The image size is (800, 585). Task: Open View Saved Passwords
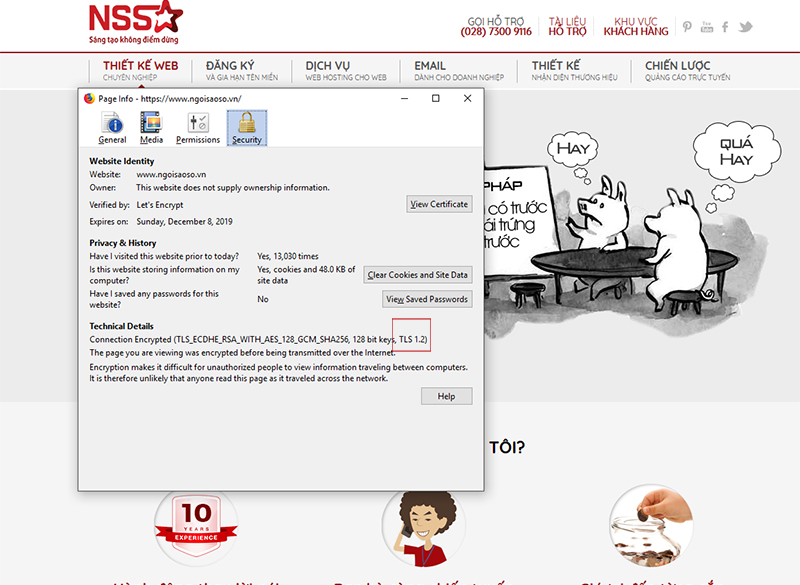pos(427,299)
